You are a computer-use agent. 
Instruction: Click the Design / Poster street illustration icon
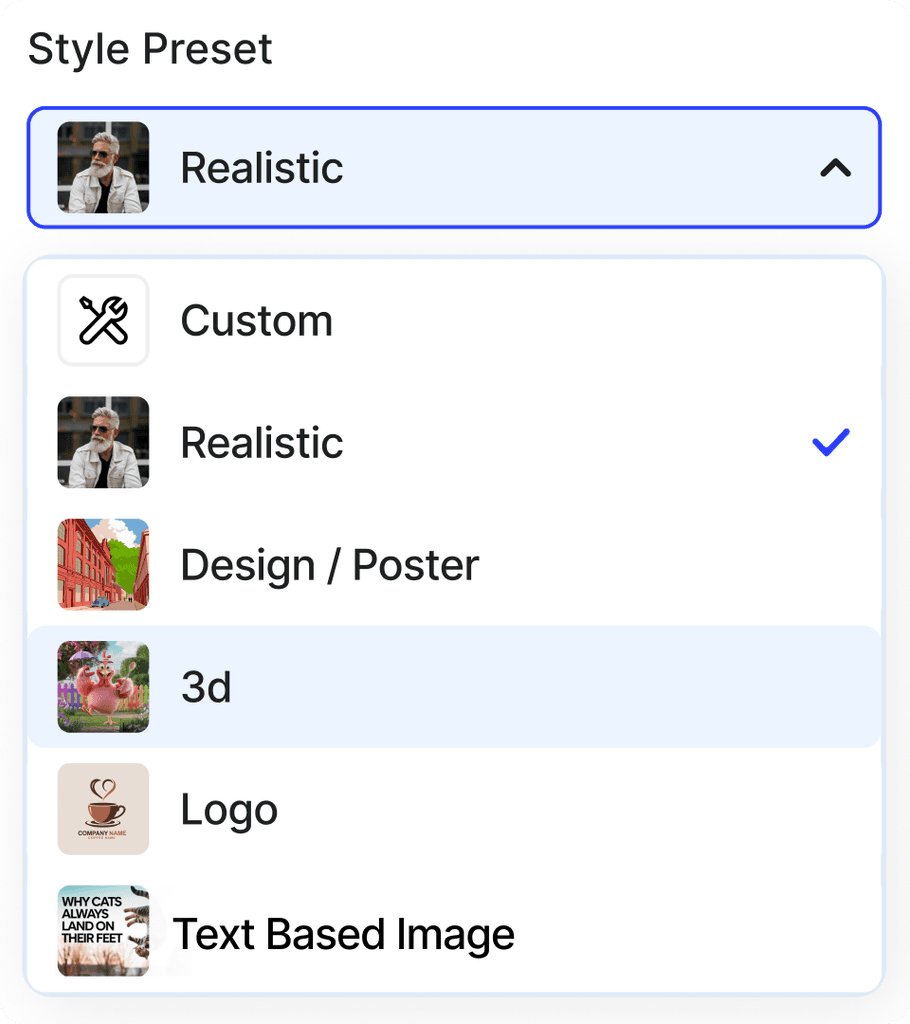point(102,564)
